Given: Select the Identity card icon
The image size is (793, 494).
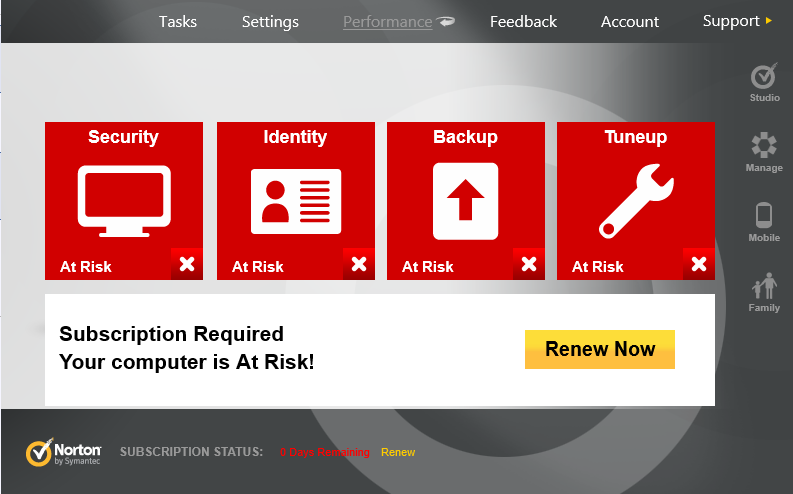Looking at the screenshot, I should (x=296, y=201).
